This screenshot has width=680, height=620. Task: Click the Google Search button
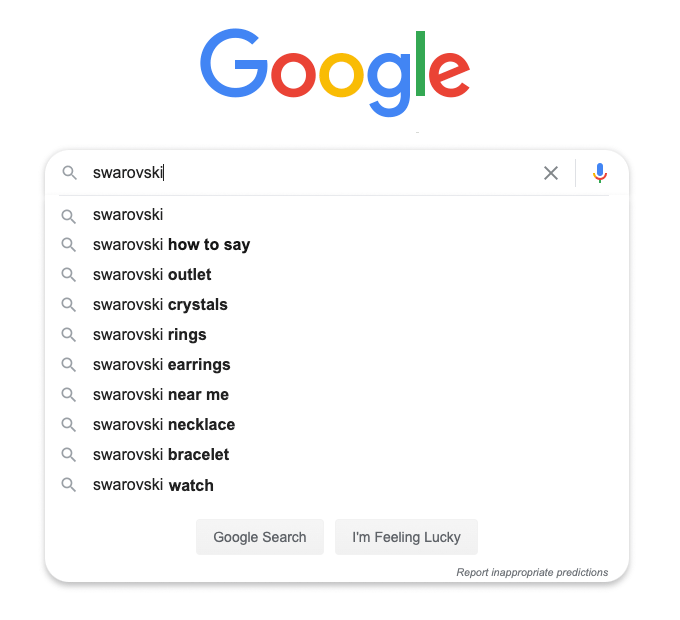click(260, 537)
